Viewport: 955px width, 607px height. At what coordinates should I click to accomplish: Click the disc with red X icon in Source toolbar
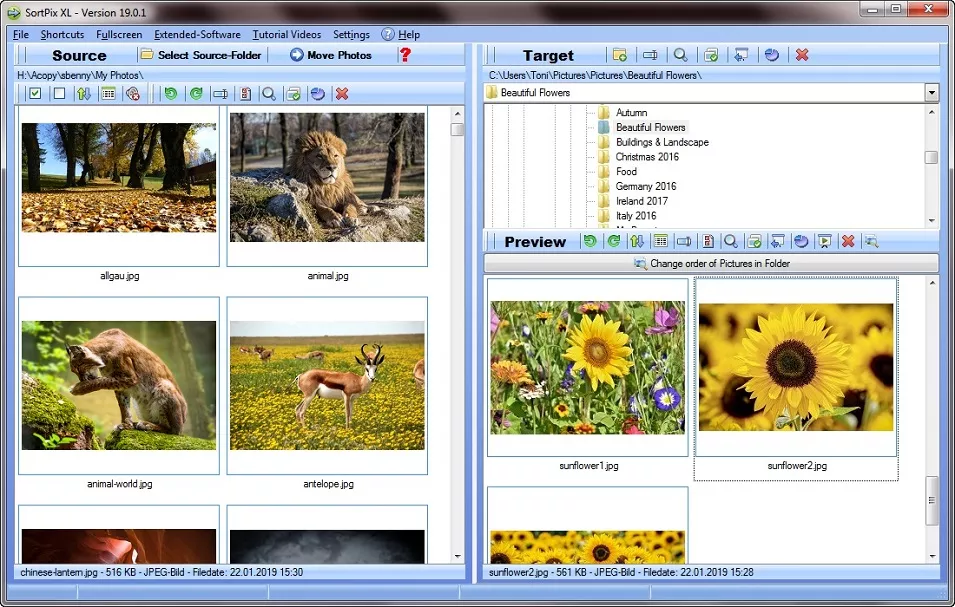[132, 93]
